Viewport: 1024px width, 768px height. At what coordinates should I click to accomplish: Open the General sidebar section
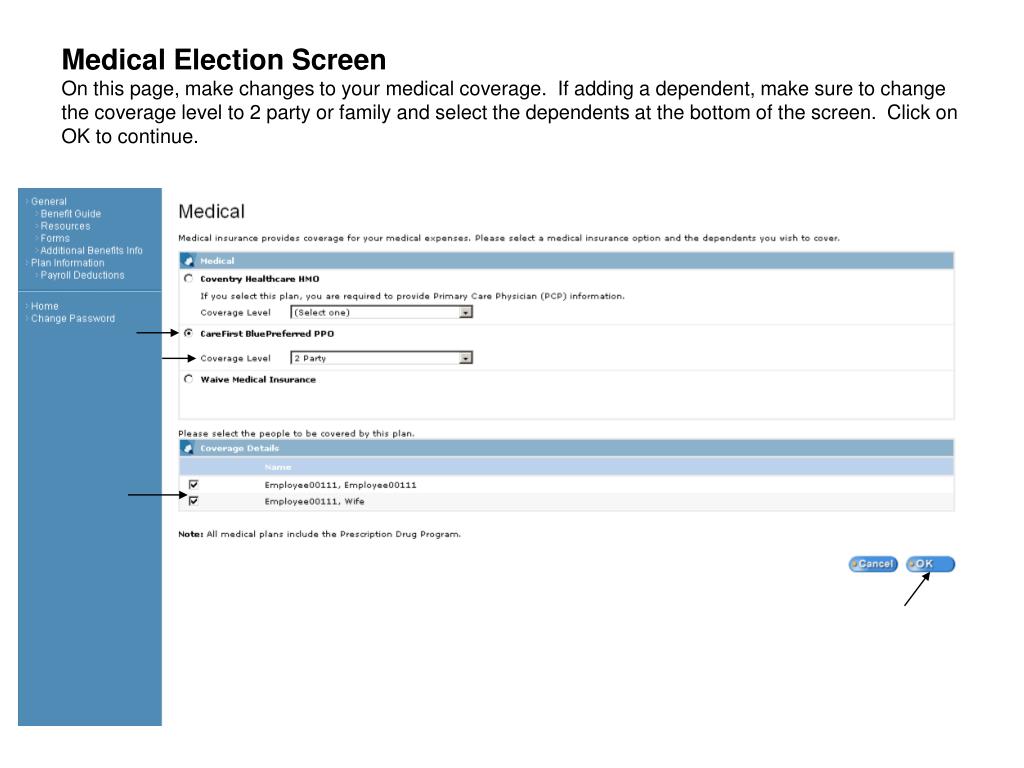pyautogui.click(x=49, y=201)
